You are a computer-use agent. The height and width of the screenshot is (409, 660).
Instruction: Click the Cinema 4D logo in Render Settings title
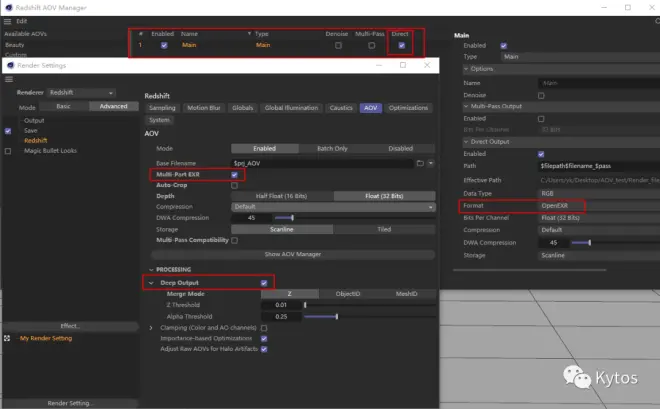[11, 65]
